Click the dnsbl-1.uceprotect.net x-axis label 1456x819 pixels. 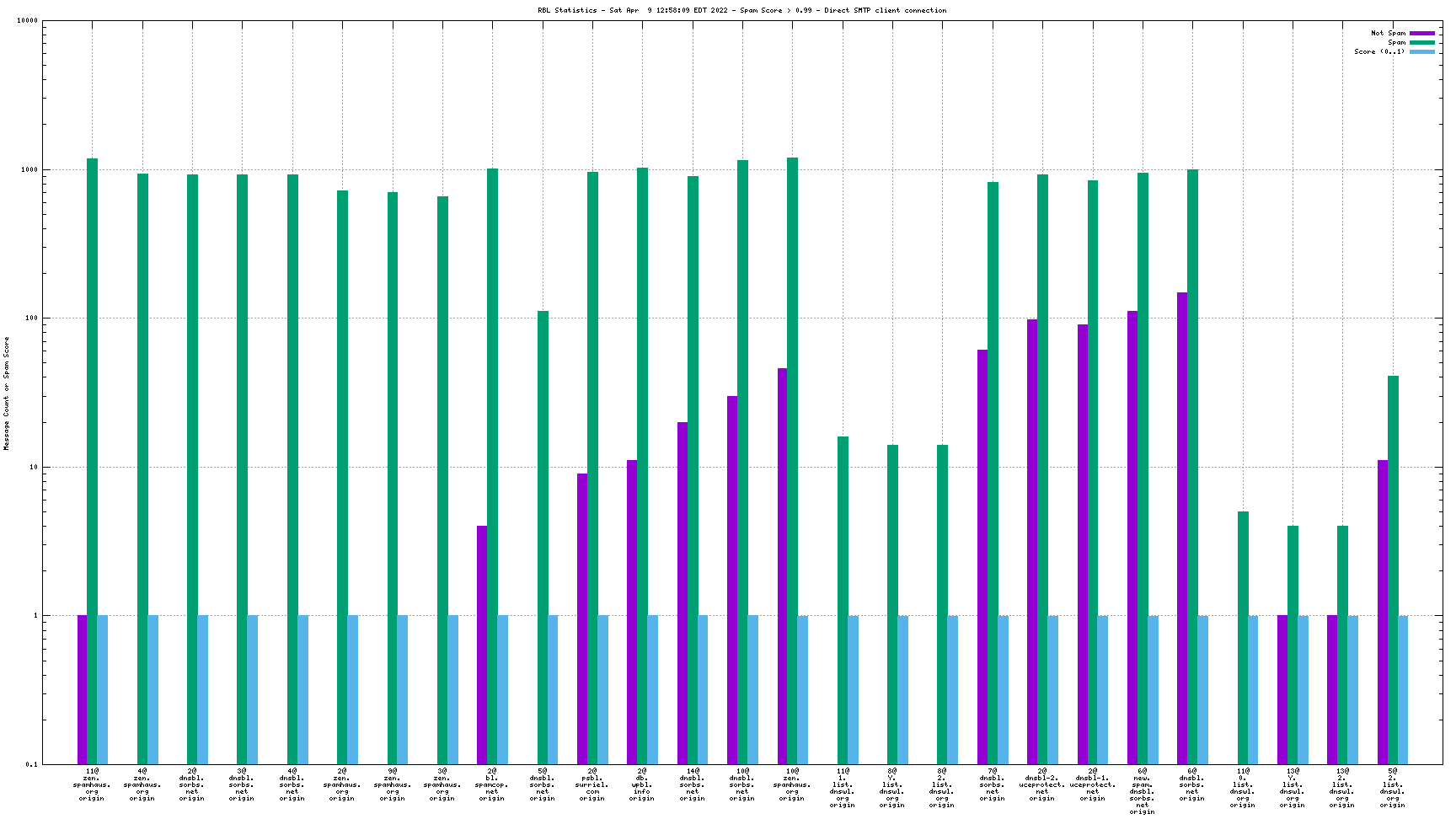pyautogui.click(x=1093, y=784)
